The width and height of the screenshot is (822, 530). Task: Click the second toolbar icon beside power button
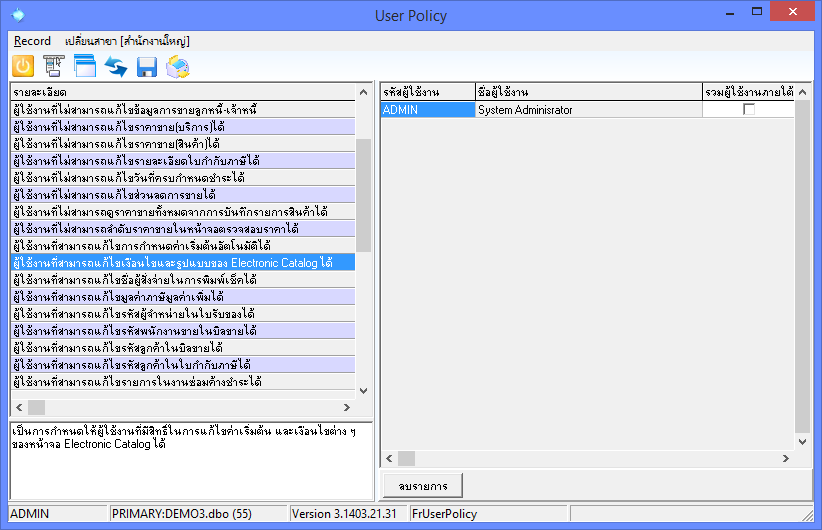54,67
